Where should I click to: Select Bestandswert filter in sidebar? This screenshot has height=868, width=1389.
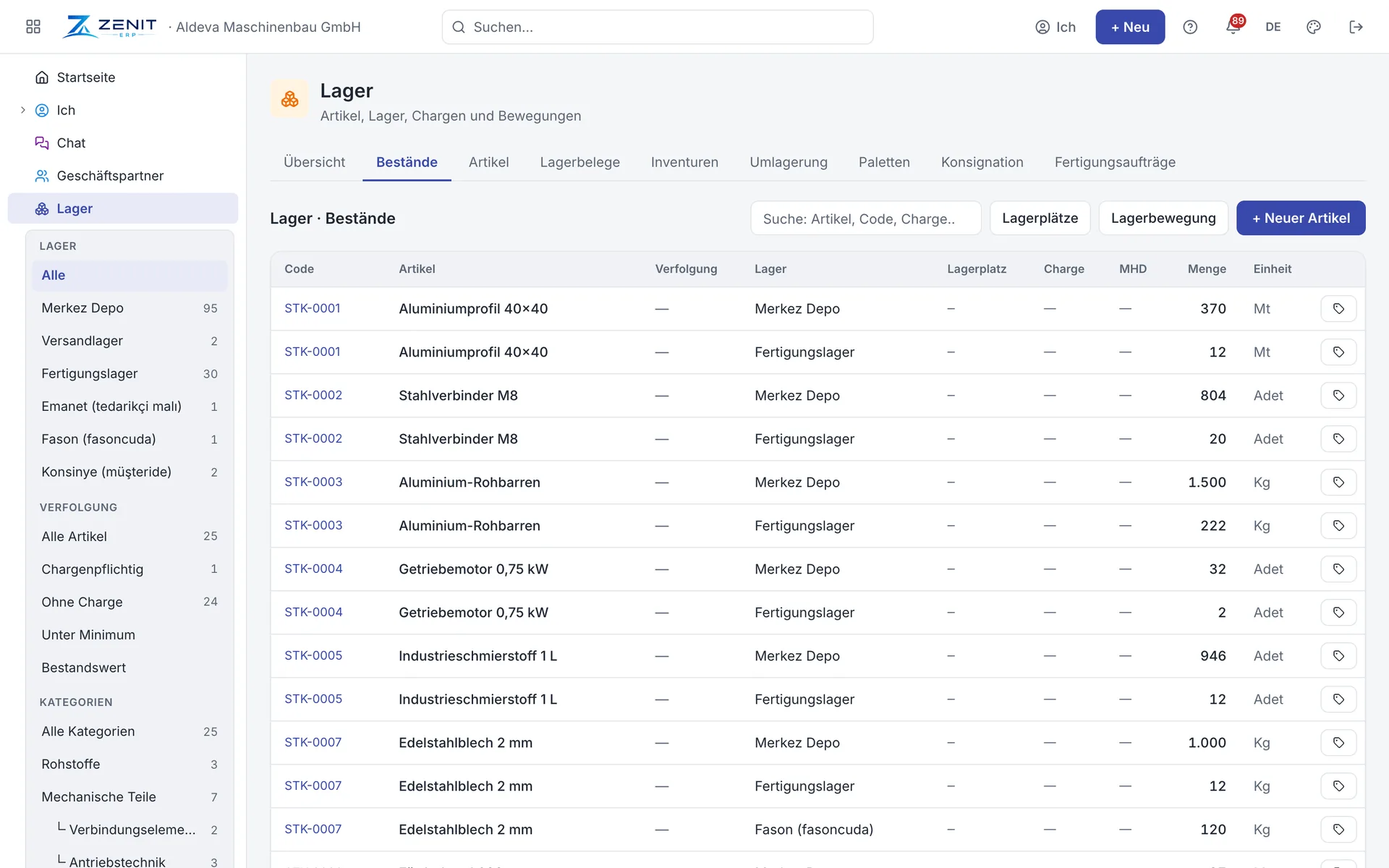pyautogui.click(x=129, y=668)
